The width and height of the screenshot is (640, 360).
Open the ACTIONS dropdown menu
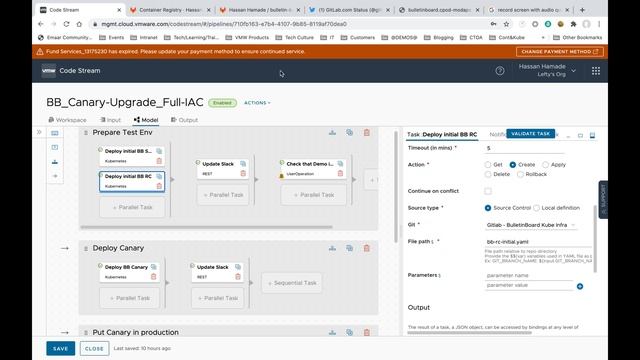click(257, 103)
